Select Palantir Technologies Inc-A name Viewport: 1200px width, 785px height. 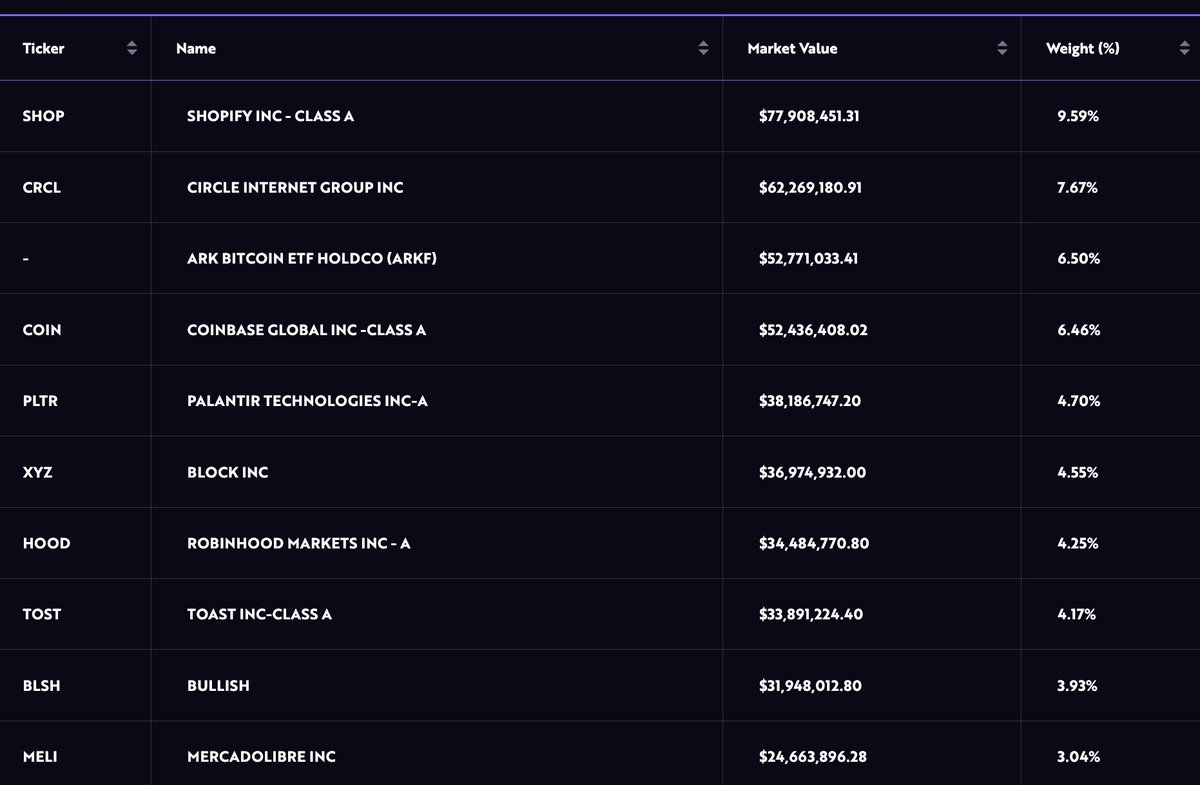pos(307,401)
